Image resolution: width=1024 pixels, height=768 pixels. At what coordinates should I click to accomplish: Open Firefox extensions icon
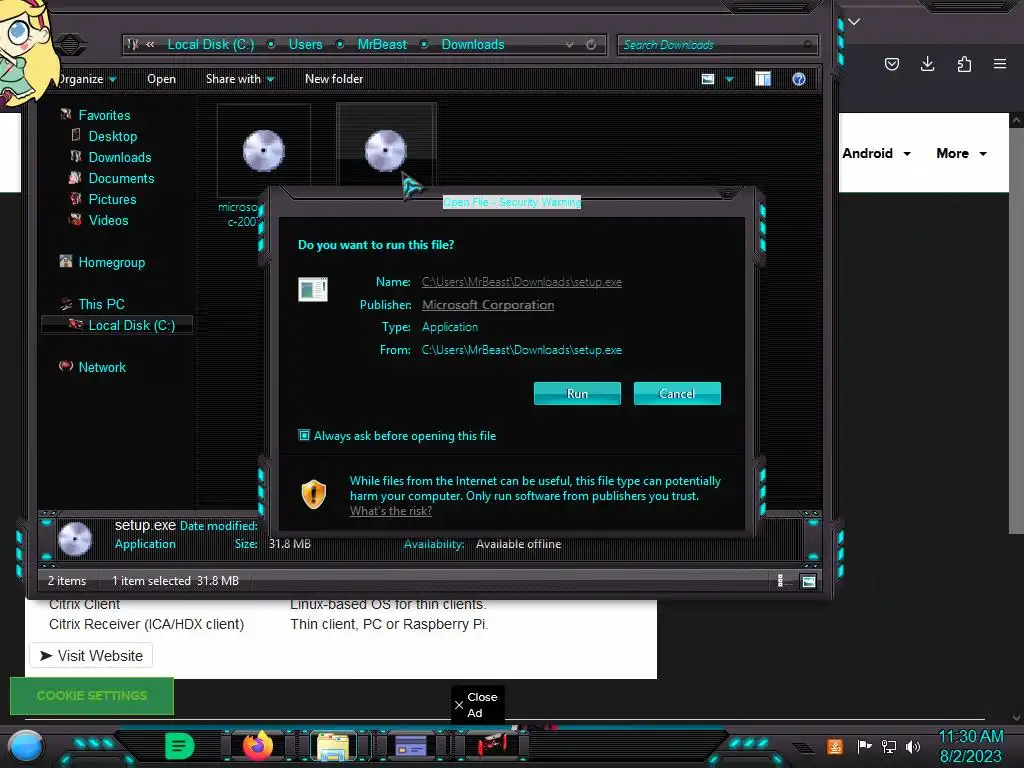(x=964, y=64)
